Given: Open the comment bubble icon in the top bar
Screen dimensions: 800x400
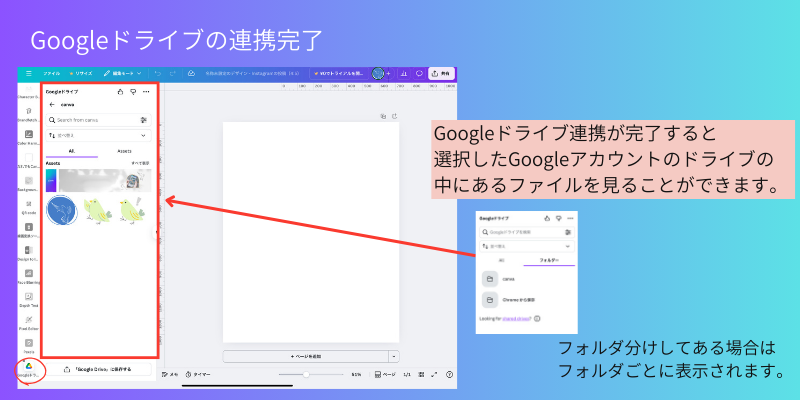Looking at the screenshot, I should (419, 73).
